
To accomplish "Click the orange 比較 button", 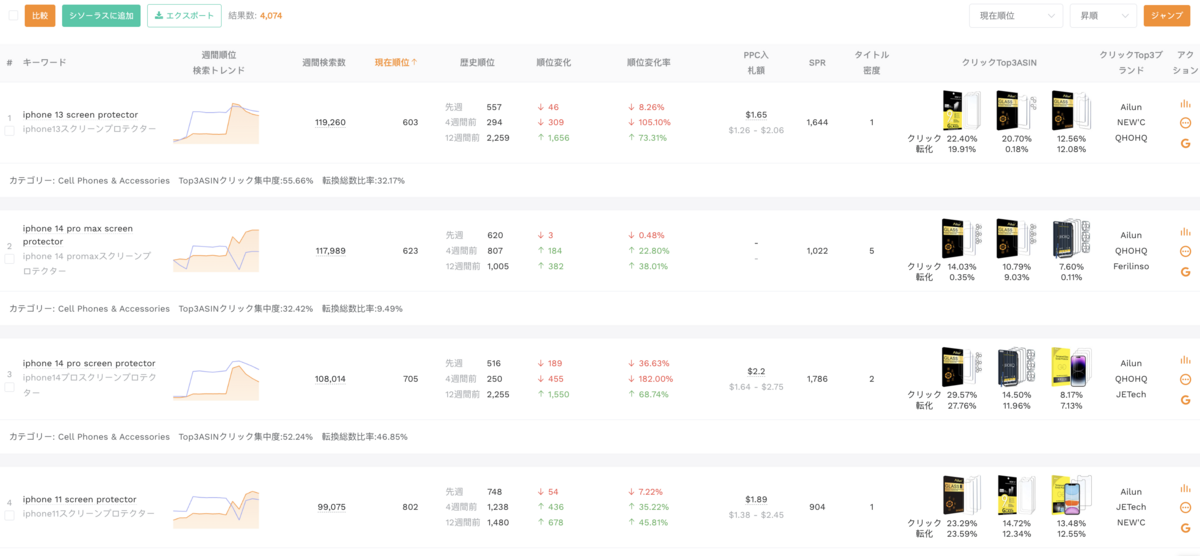I will [40, 15].
